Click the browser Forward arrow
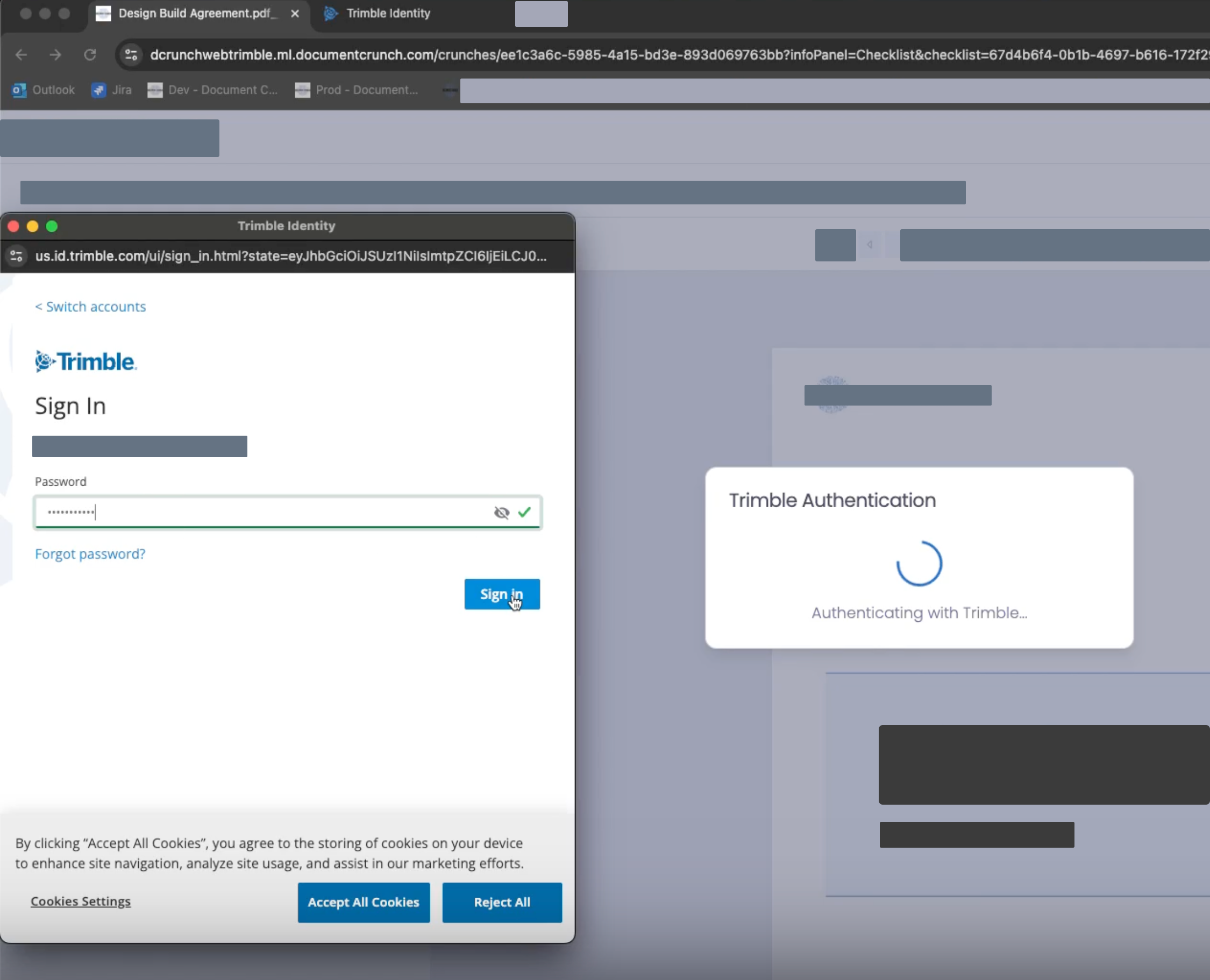The height and width of the screenshot is (980, 1210). [x=55, y=55]
